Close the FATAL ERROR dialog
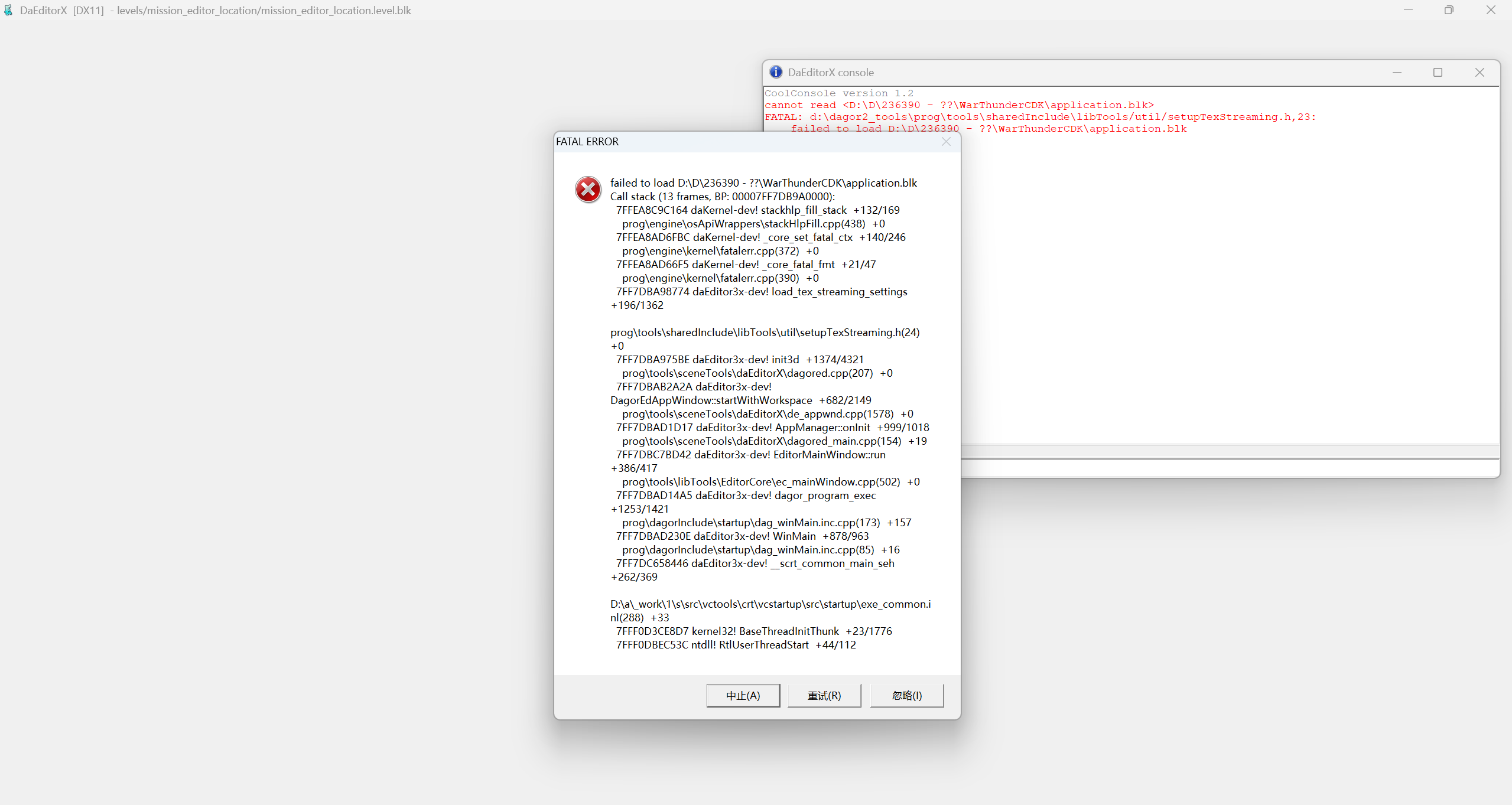This screenshot has width=1512, height=805. (x=946, y=142)
